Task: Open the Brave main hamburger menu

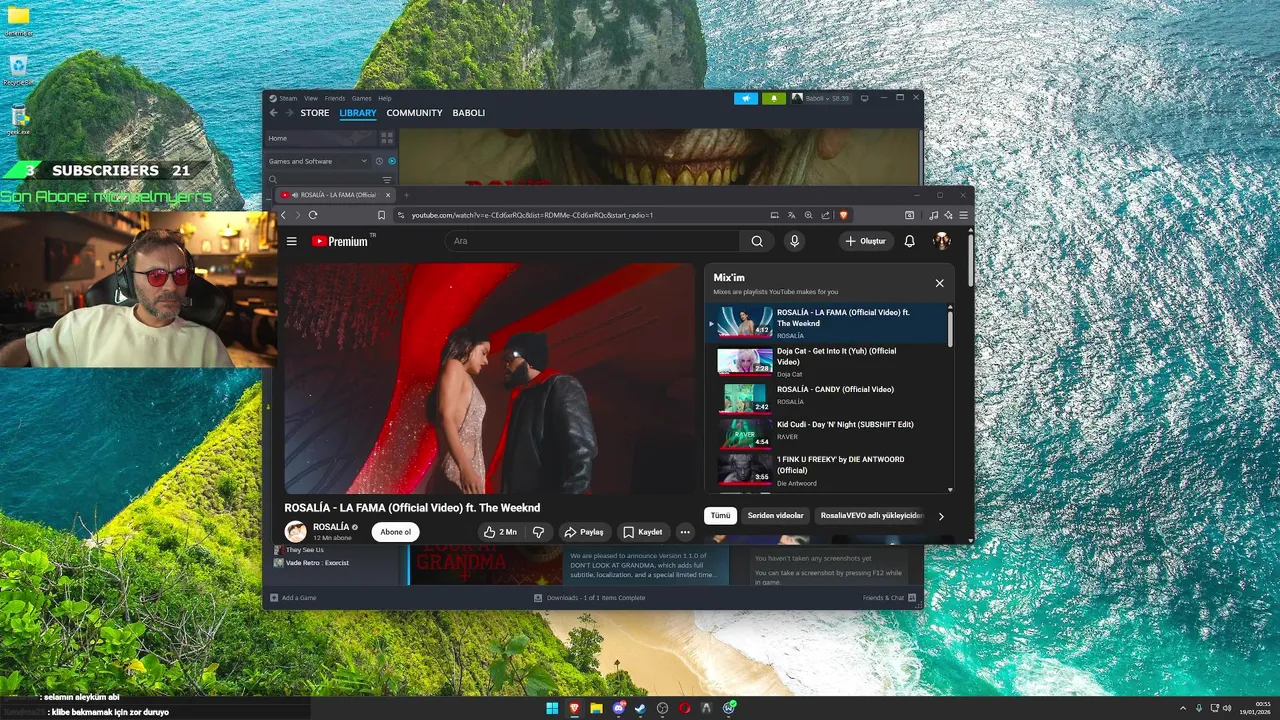Action: (963, 215)
